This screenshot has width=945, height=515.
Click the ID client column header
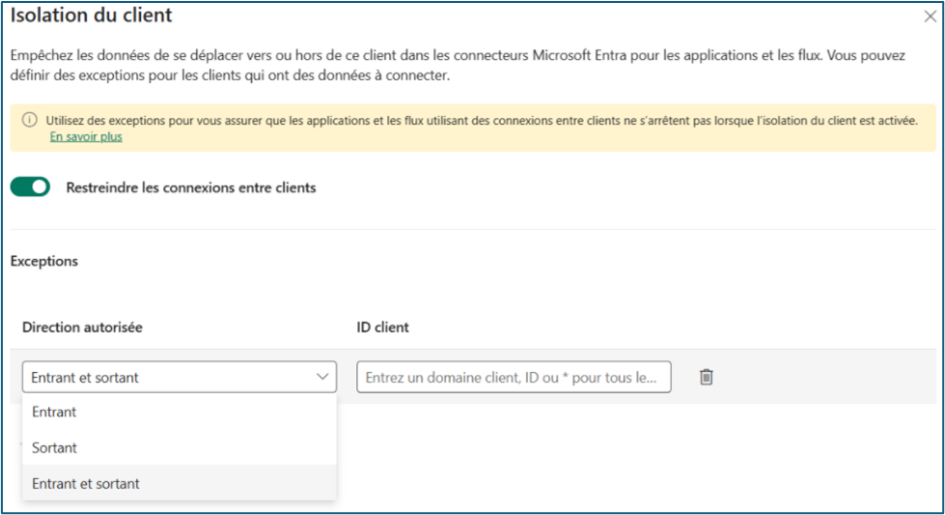[x=383, y=327]
